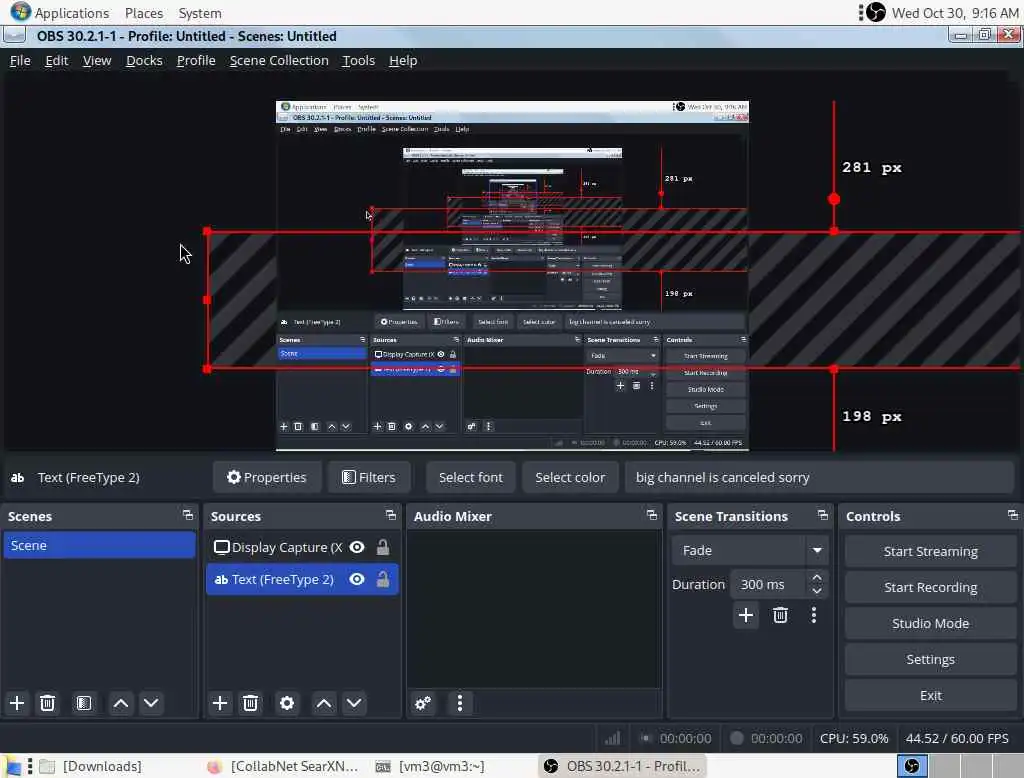Increase transition duration with up arrow
The width and height of the screenshot is (1024, 778).
coord(816,577)
